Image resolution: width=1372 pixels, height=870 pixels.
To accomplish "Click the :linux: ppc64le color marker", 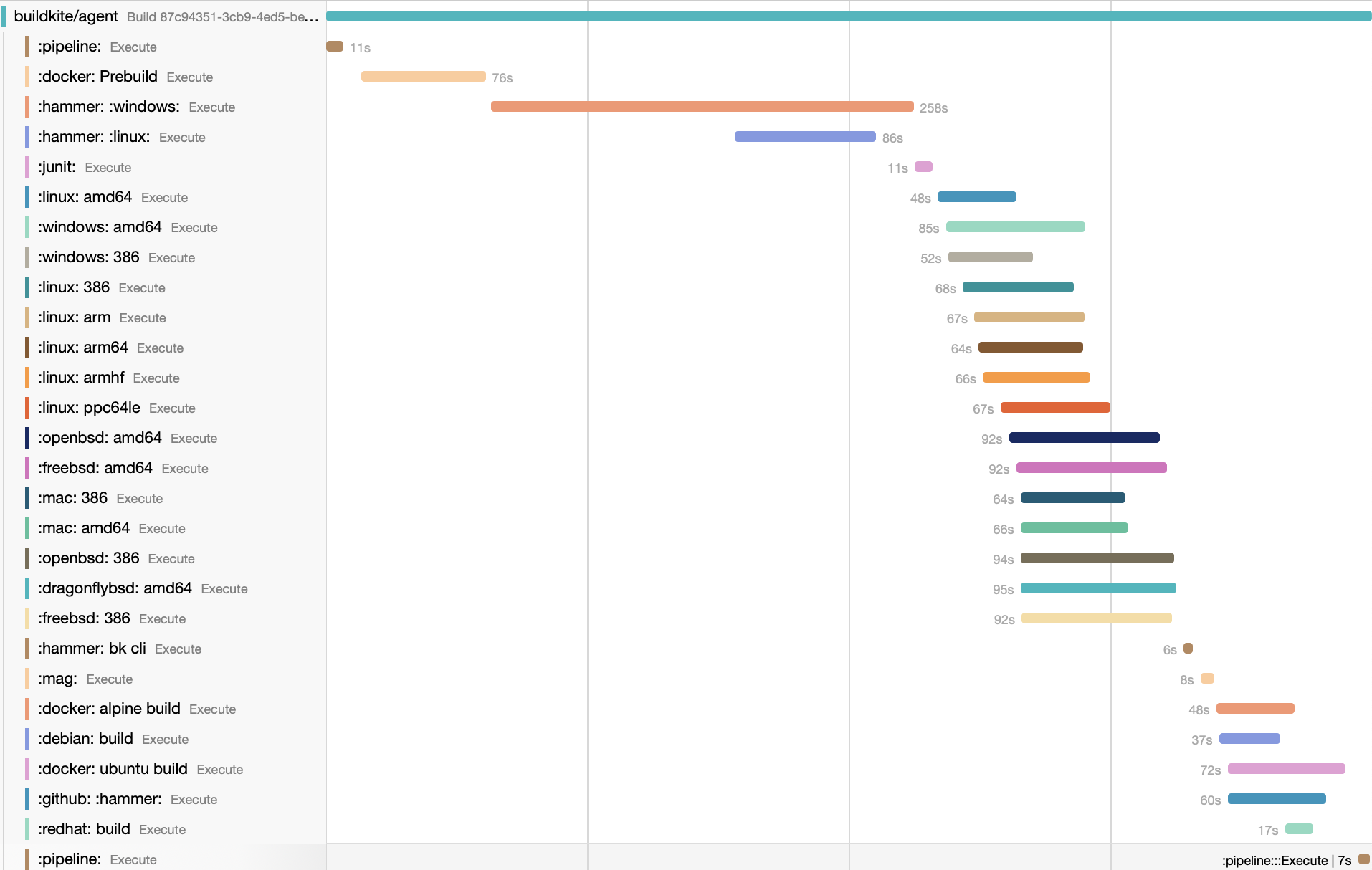I will pos(27,408).
